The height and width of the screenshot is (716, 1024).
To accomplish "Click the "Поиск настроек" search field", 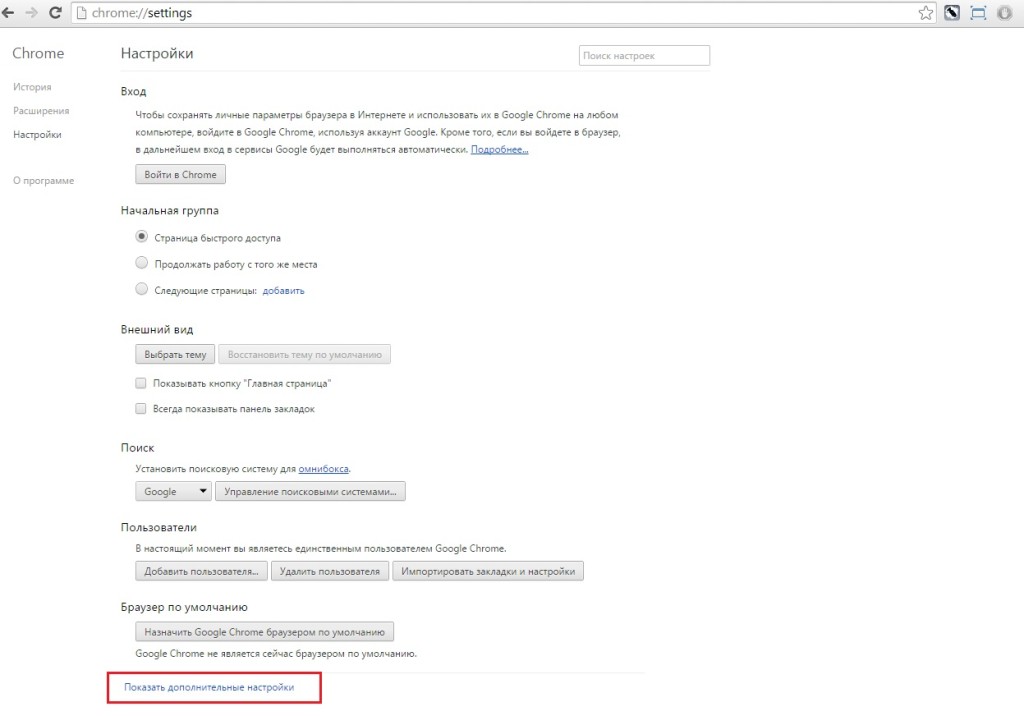I will [644, 56].
